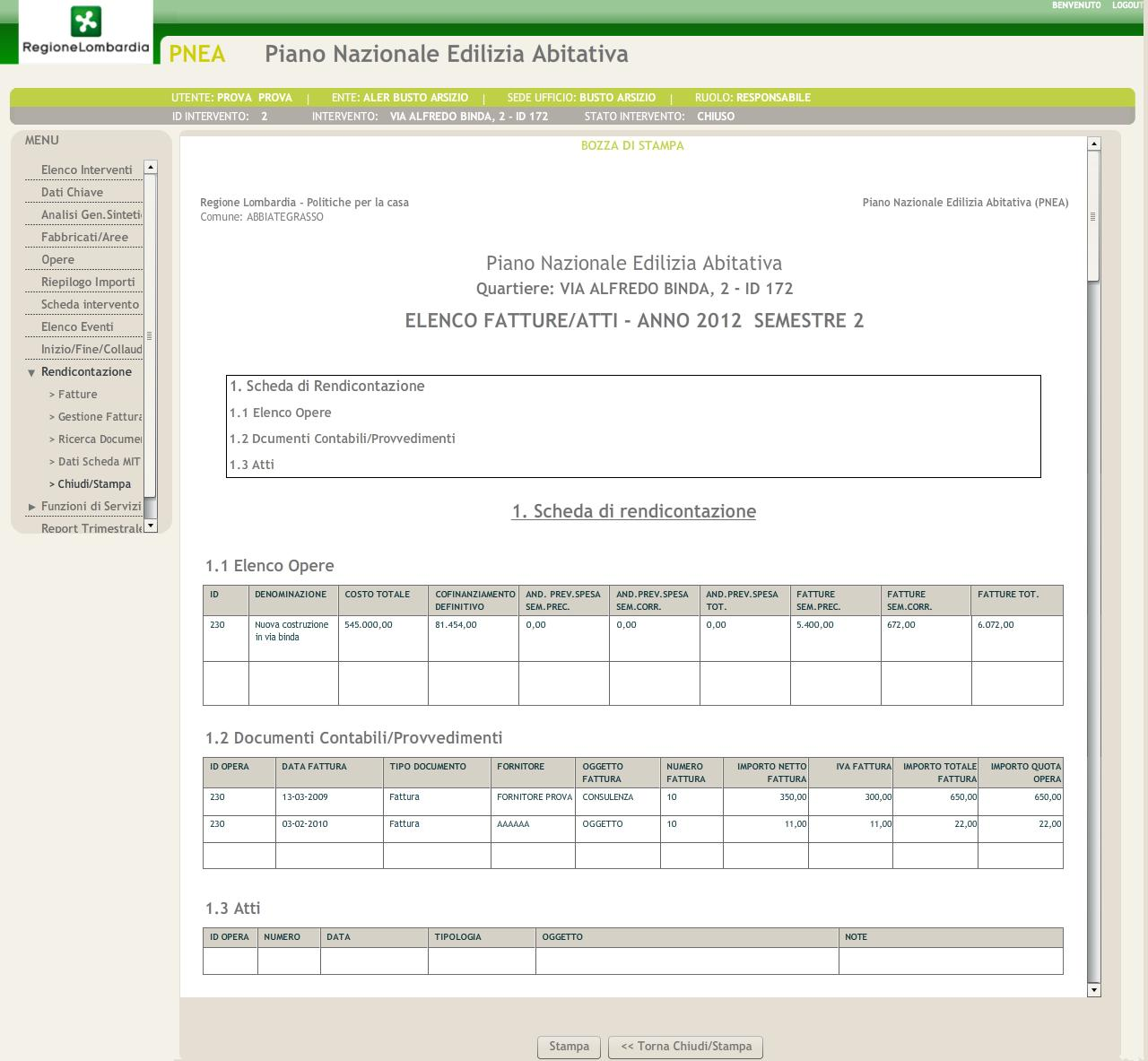Select Chiudi/Stampa submenu item
1148x1061 pixels.
tap(90, 483)
